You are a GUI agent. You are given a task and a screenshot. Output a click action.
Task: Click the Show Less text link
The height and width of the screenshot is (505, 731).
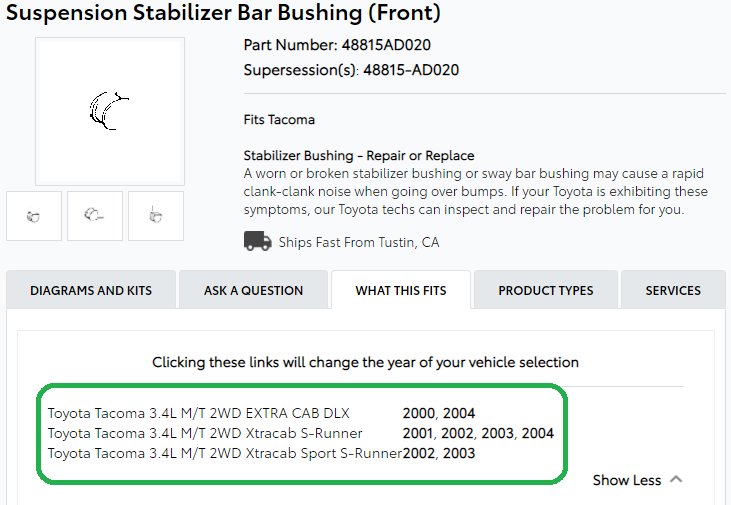click(627, 480)
